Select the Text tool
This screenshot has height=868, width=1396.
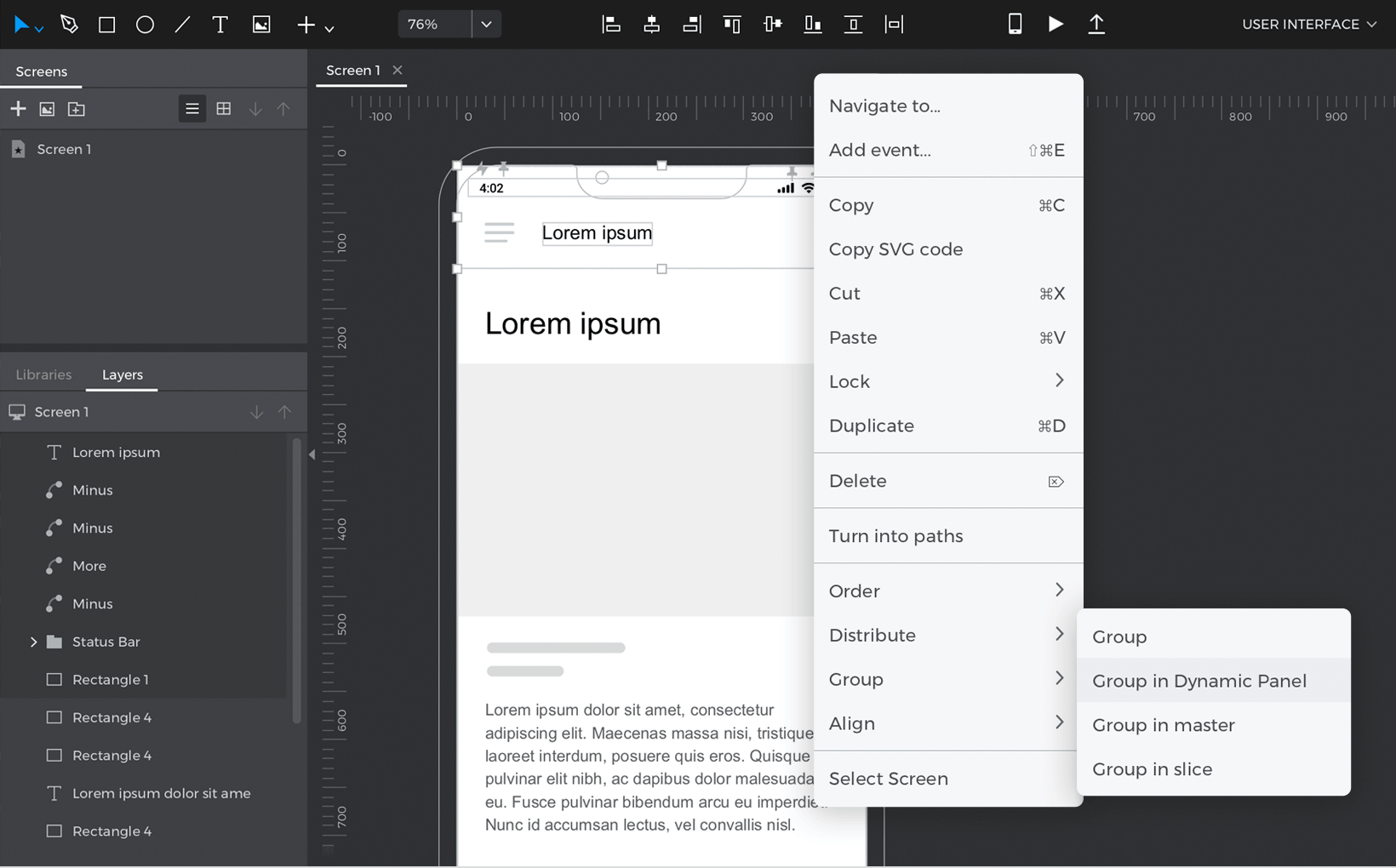pyautogui.click(x=220, y=25)
